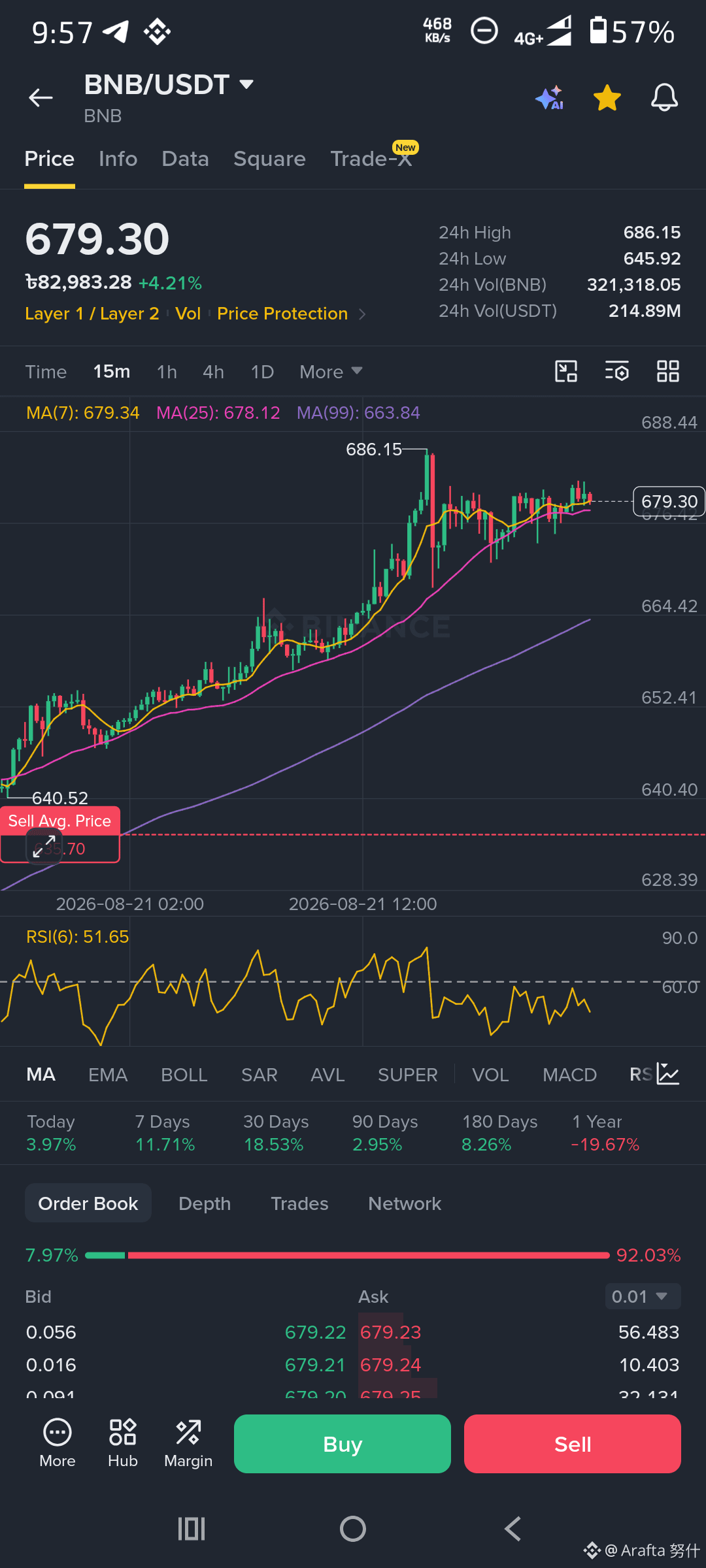The image size is (706, 1568).
Task: Select the 1D chart interval
Action: click(262, 372)
